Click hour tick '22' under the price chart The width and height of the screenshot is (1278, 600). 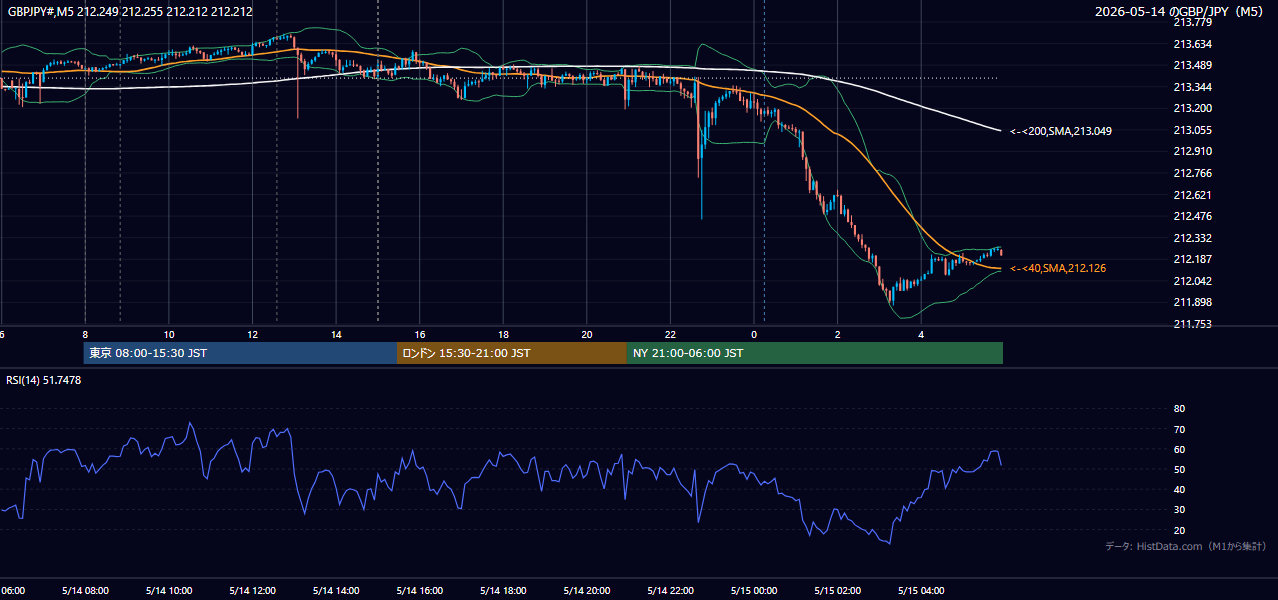tap(670, 335)
